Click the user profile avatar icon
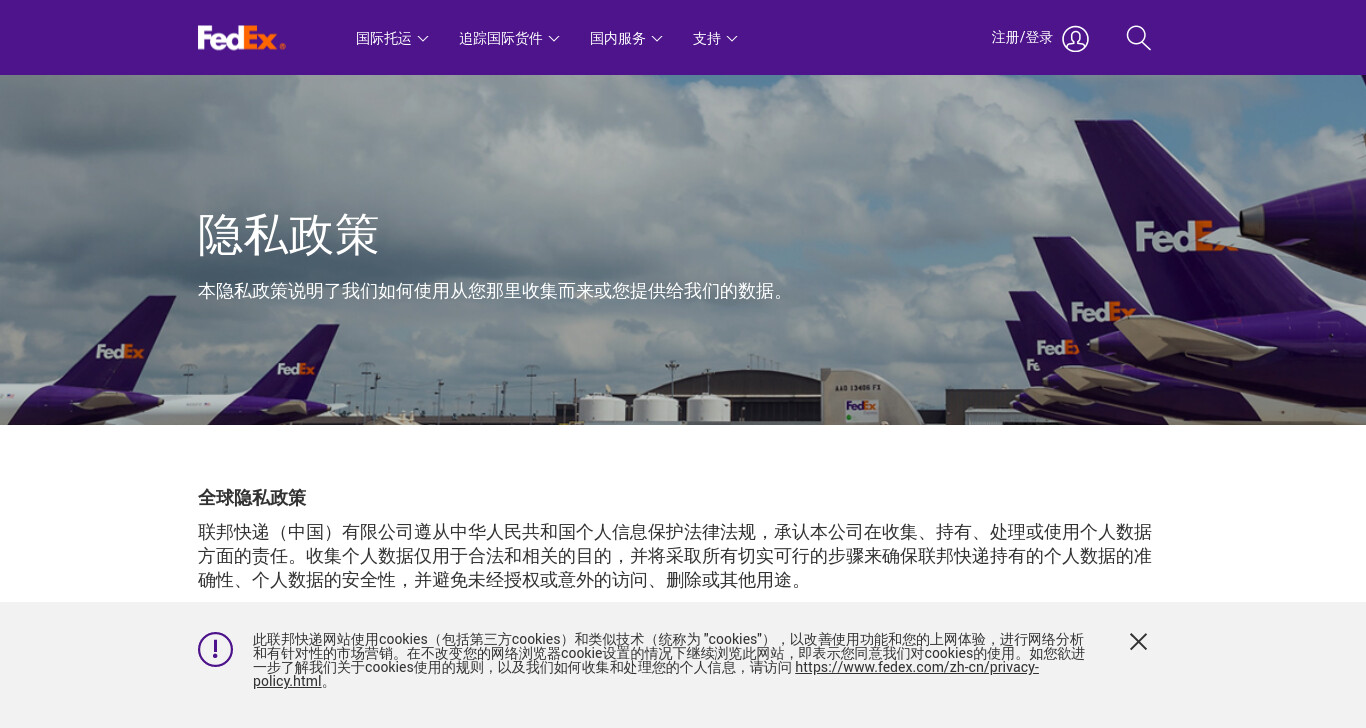 tap(1075, 39)
